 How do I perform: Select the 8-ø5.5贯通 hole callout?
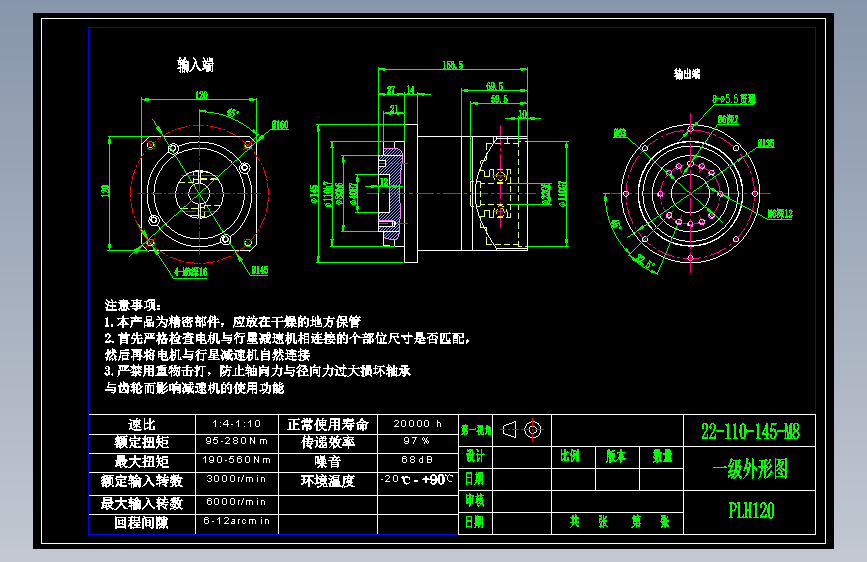click(x=734, y=98)
